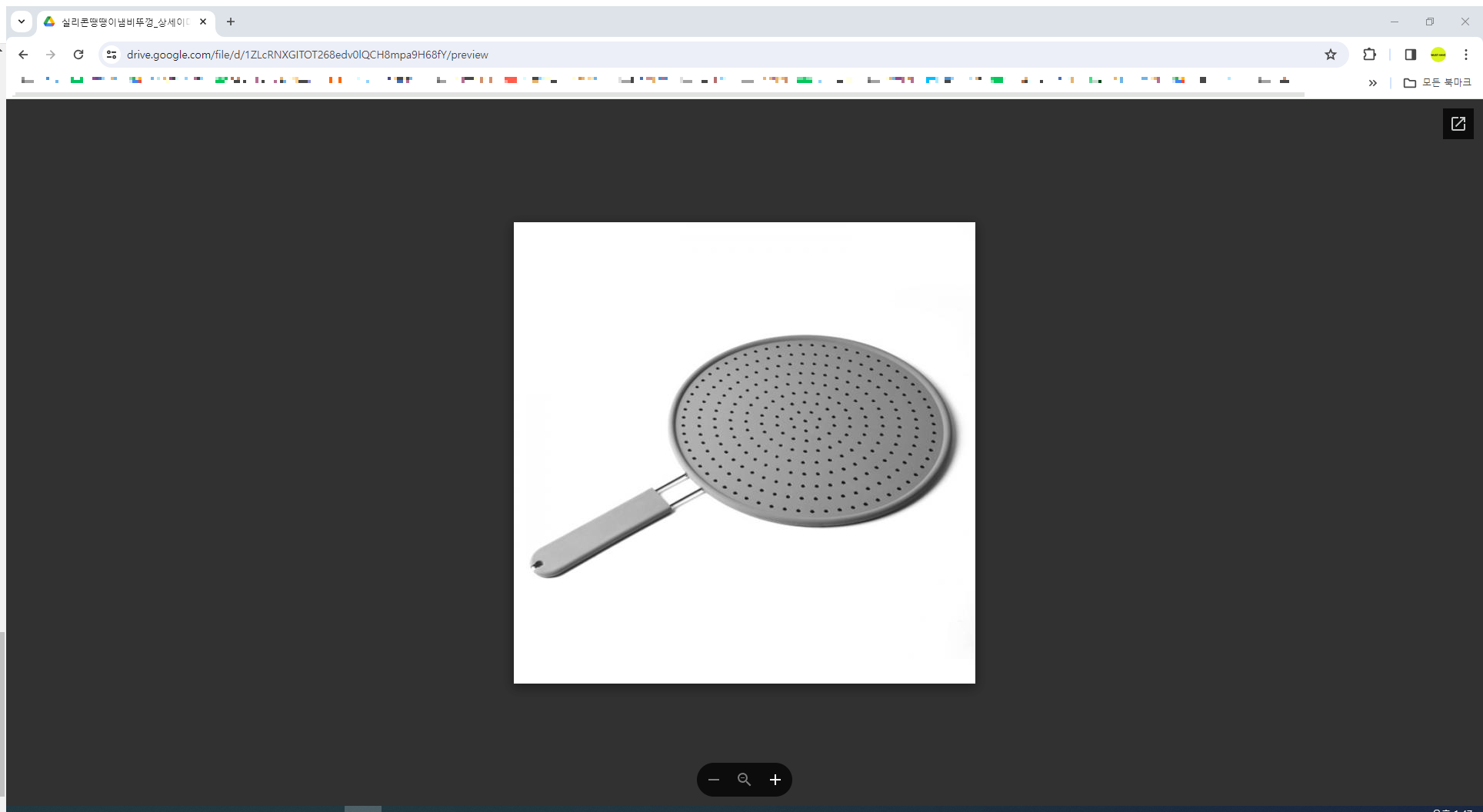This screenshot has width=1483, height=812.
Task: Restore down the Chrome window
Action: click(x=1429, y=22)
